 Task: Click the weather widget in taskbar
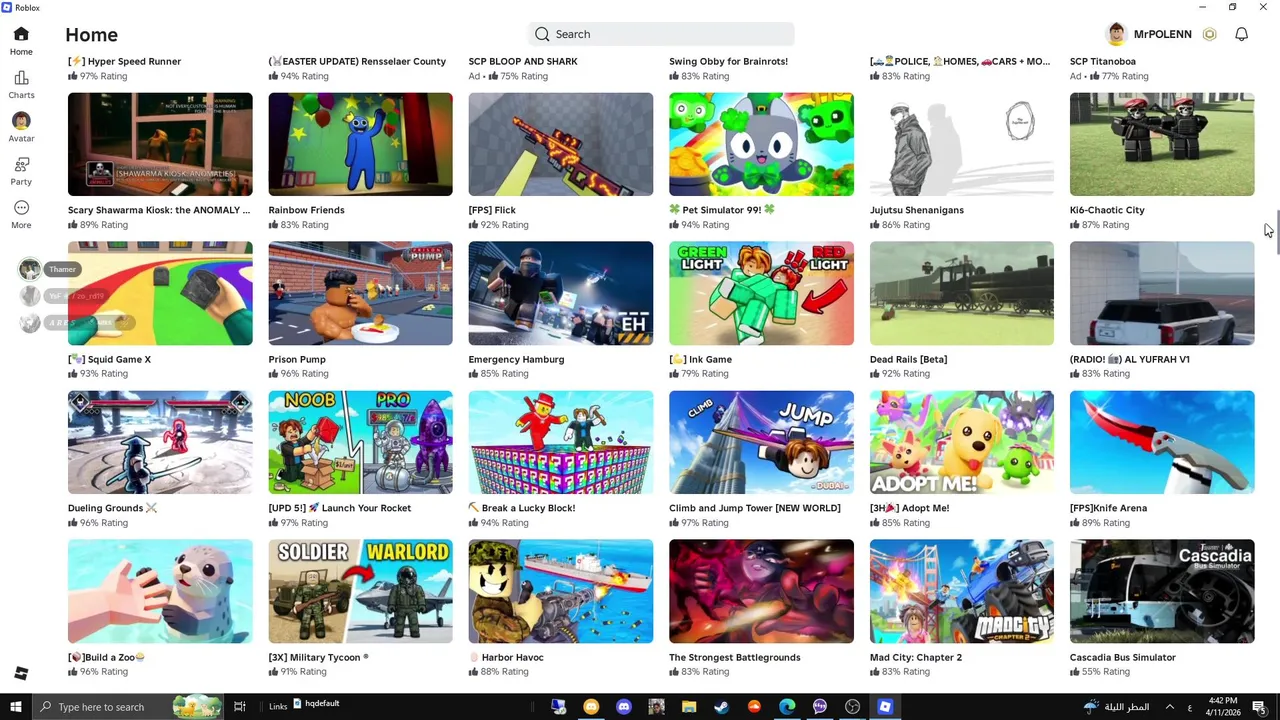pyautogui.click(x=1116, y=707)
